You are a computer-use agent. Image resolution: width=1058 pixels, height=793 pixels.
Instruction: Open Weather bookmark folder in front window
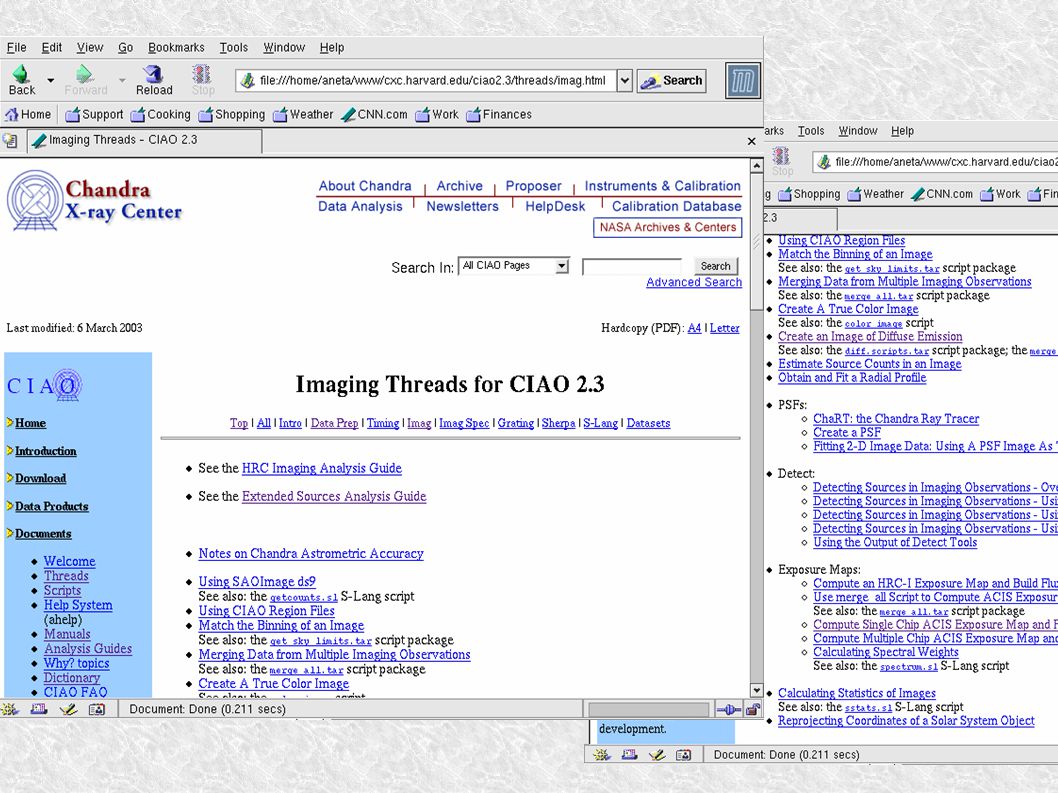[303, 115]
